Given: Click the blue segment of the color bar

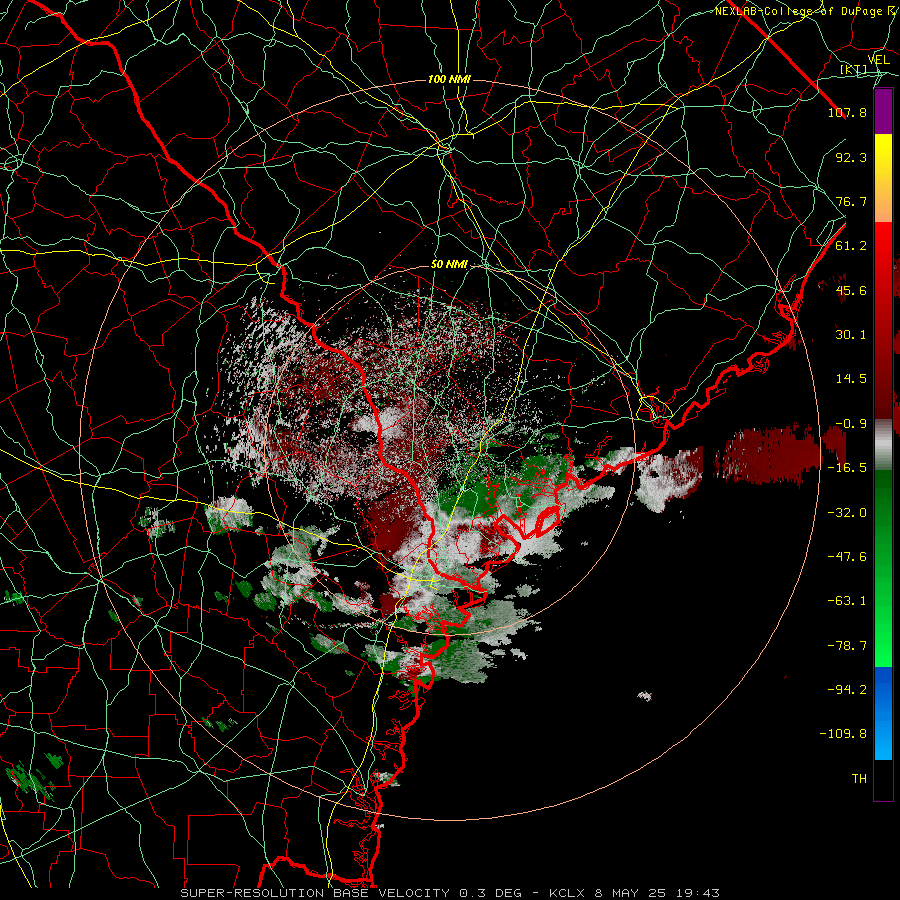Looking at the screenshot, I should click(x=883, y=713).
